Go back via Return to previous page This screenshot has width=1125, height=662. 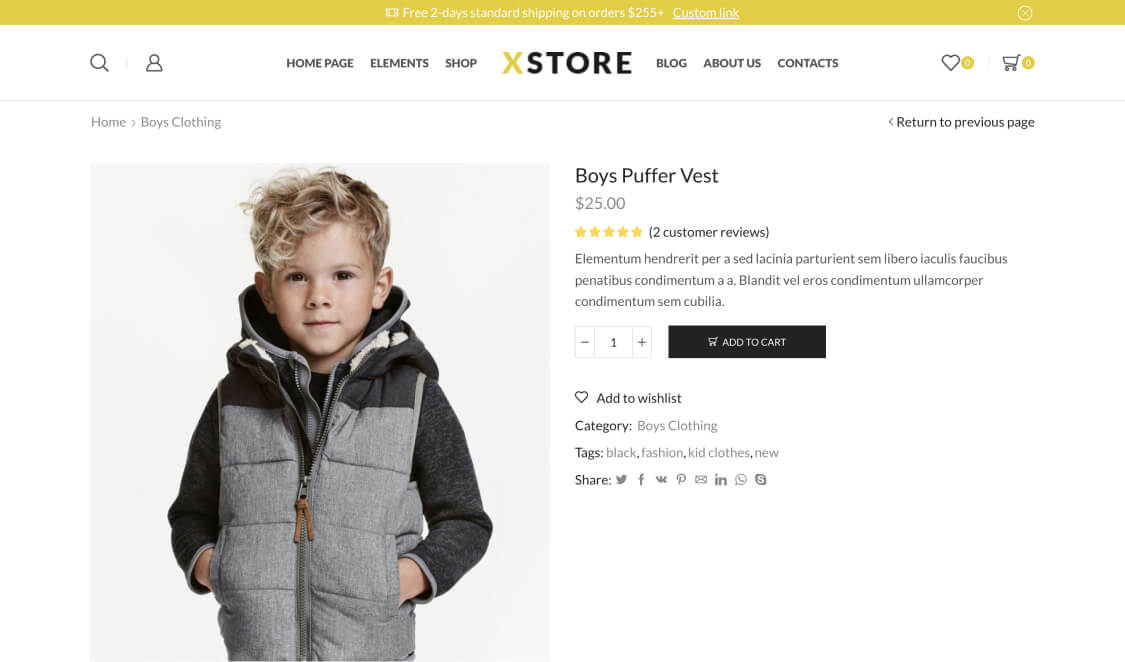[964, 122]
